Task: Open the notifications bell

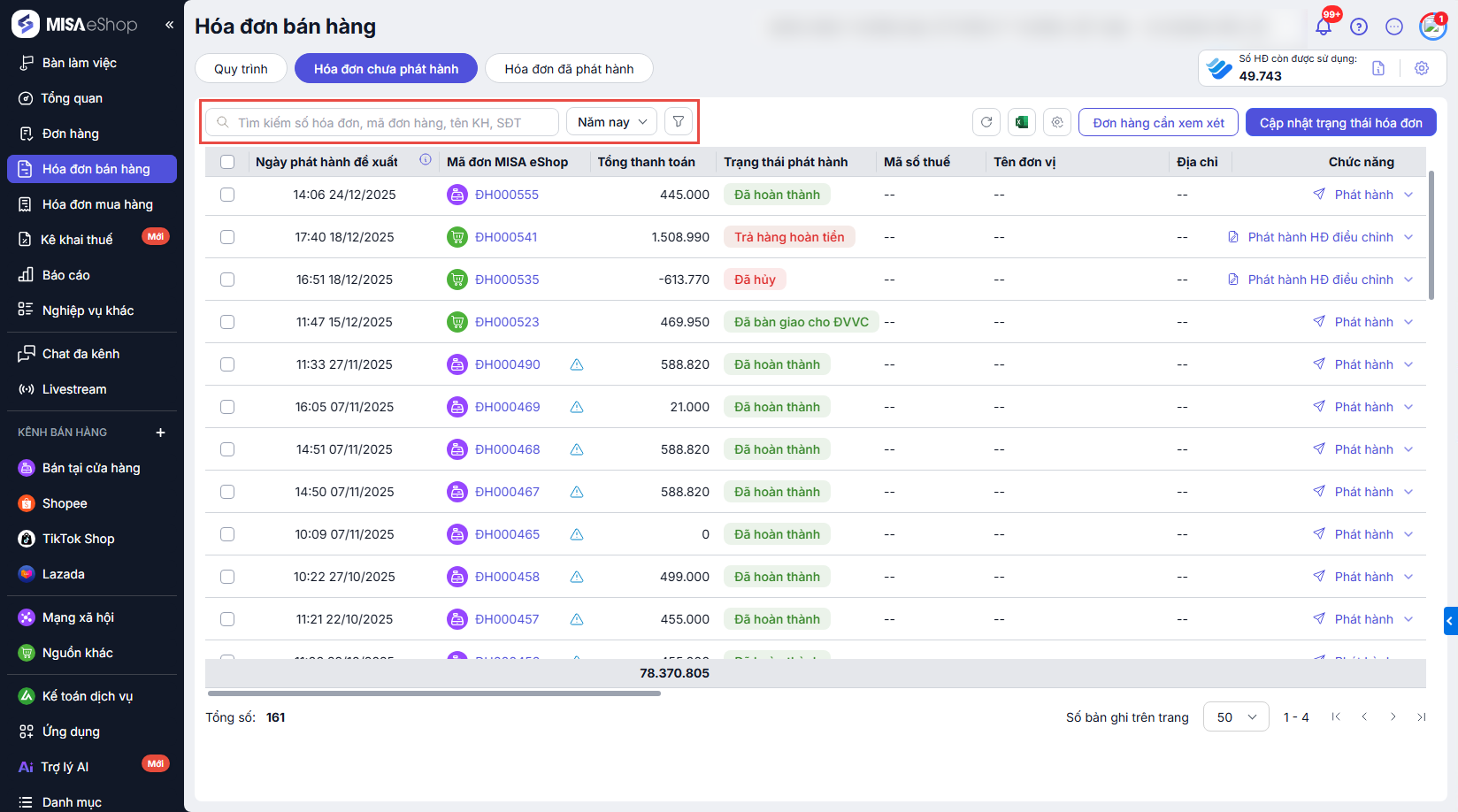Action: [1324, 27]
